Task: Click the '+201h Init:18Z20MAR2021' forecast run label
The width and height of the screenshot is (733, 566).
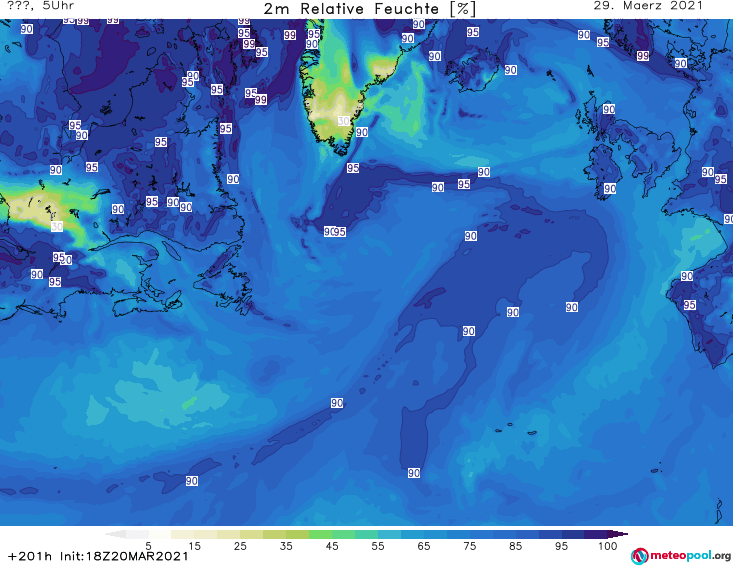Action: (x=98, y=556)
